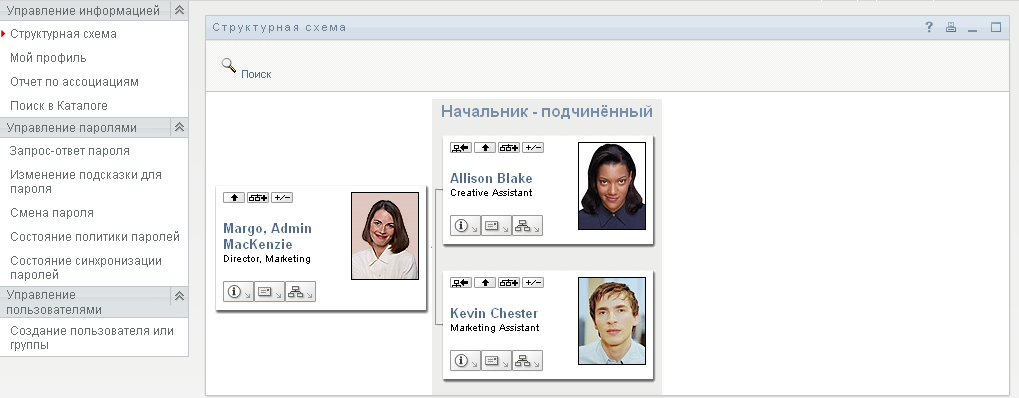Click Margo MacKenzie's photo
This screenshot has height=398, width=1019.
[385, 236]
